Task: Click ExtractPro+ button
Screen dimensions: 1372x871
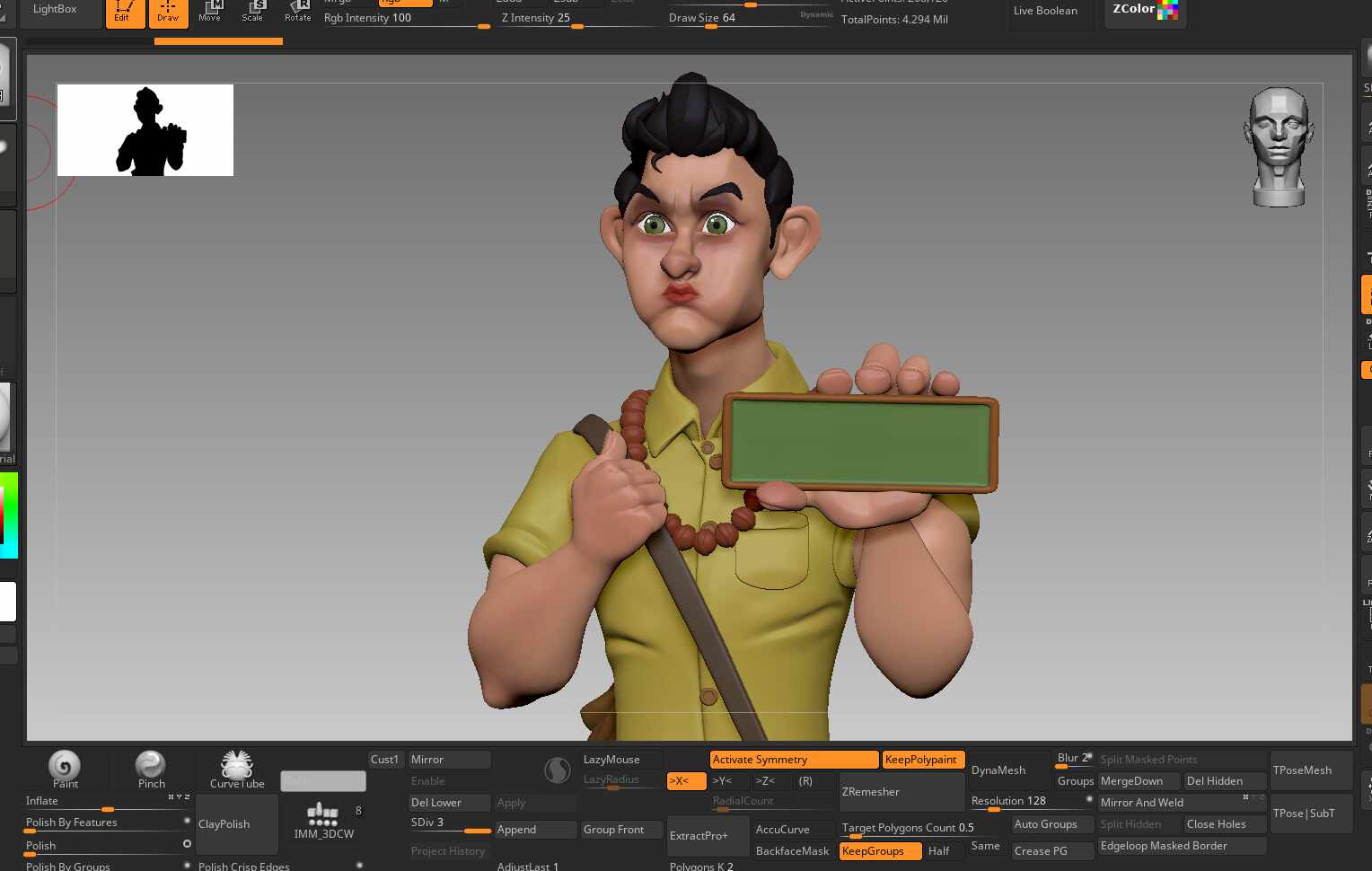Action: click(708, 835)
